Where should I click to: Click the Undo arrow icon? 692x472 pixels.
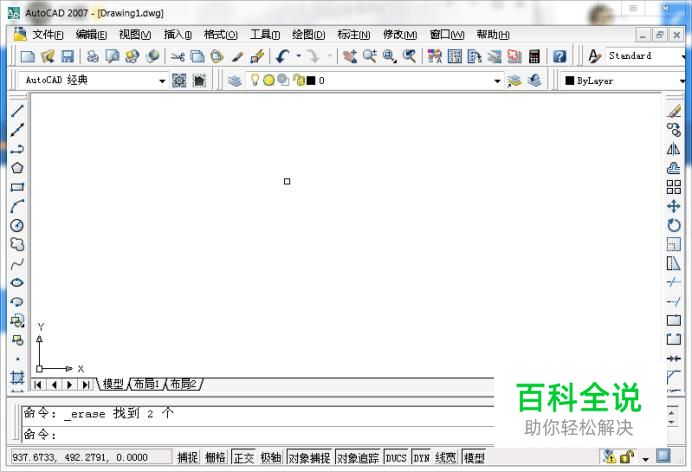[x=282, y=56]
